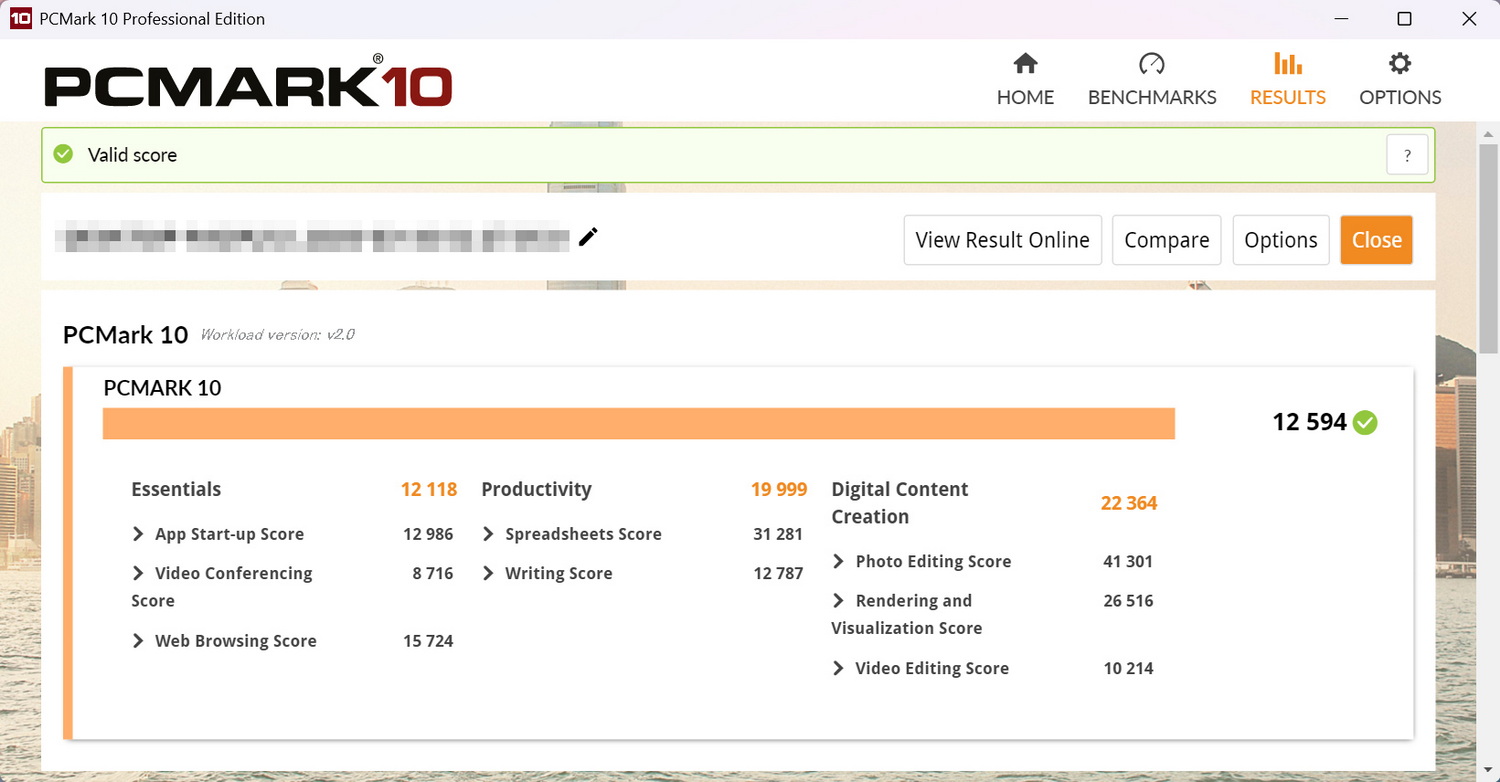The height and width of the screenshot is (782, 1500).
Task: Expand the Video Editing Score details
Action: (838, 667)
